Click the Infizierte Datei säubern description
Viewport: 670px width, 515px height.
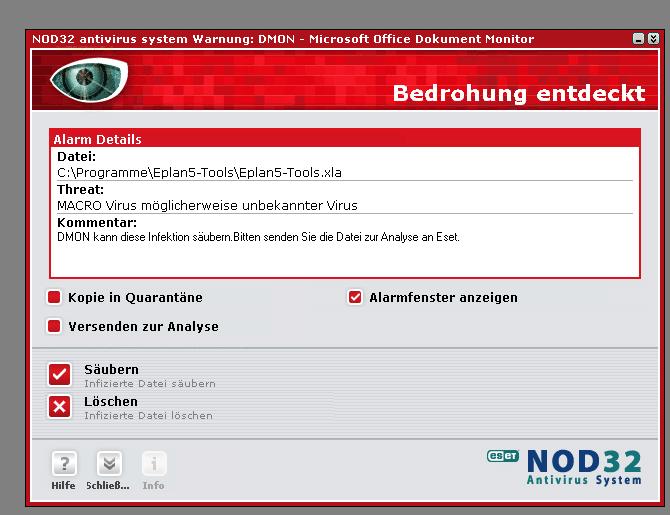[150, 383]
